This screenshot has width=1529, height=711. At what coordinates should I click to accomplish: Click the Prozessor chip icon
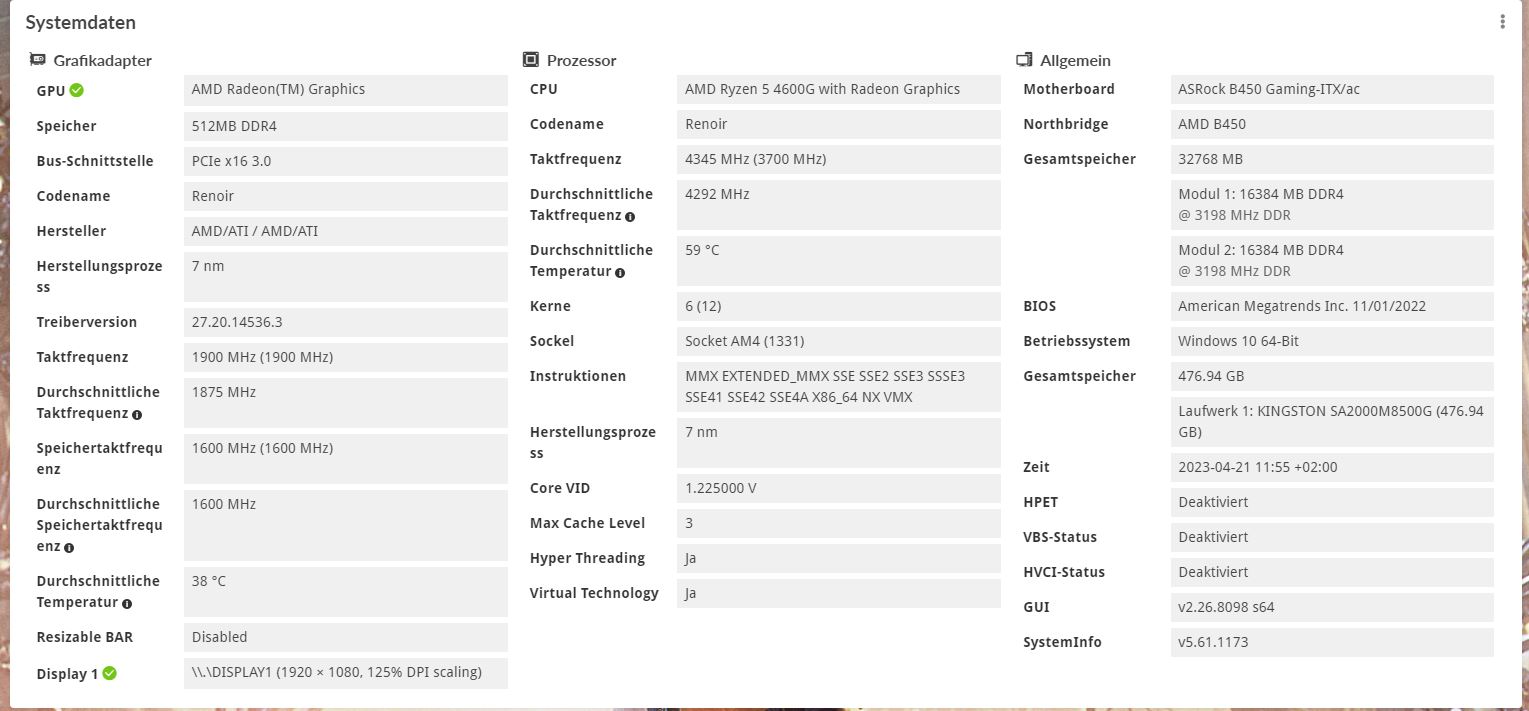[x=531, y=60]
